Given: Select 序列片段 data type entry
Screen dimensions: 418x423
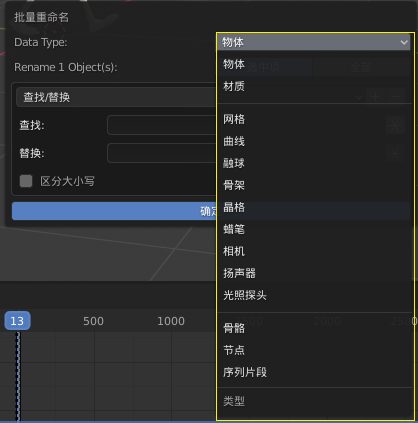Looking at the screenshot, I should point(315,372).
